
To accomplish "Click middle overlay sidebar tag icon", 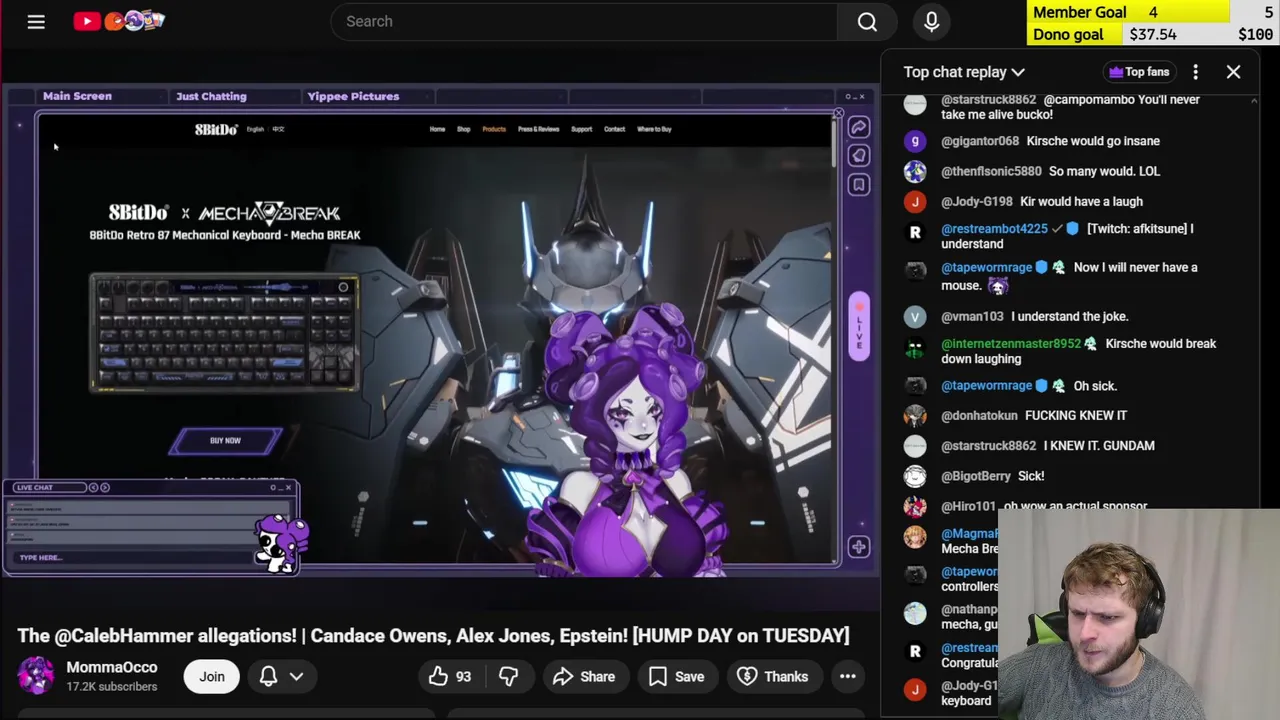I will coord(859,156).
